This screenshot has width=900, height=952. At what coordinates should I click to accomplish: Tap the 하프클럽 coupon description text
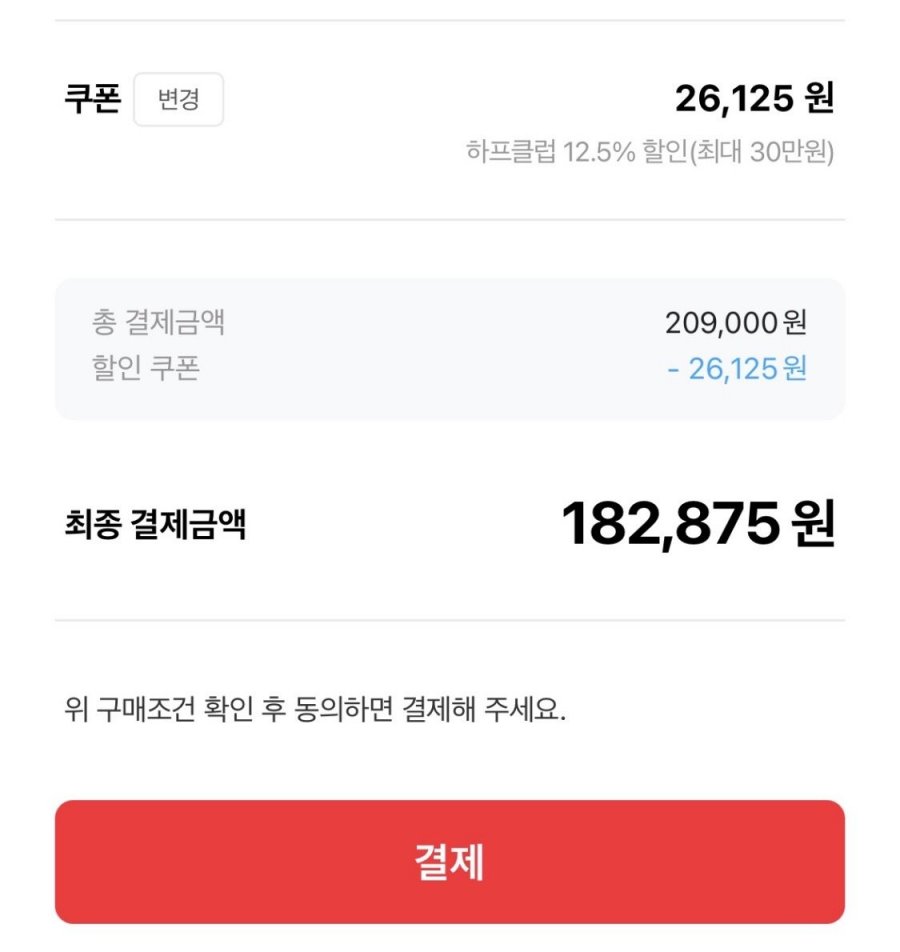[x=513, y=153]
